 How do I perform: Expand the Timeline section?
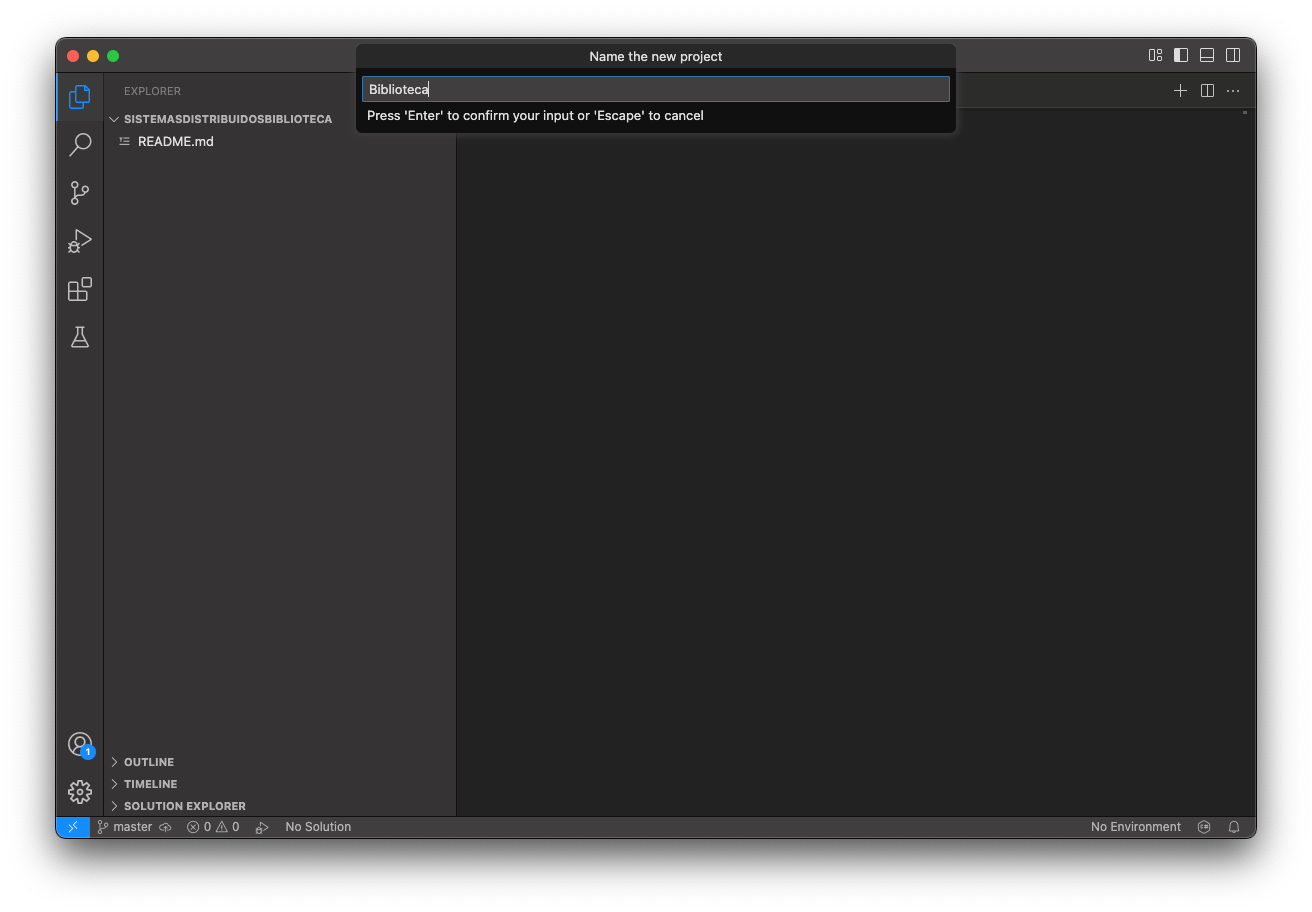pos(150,784)
